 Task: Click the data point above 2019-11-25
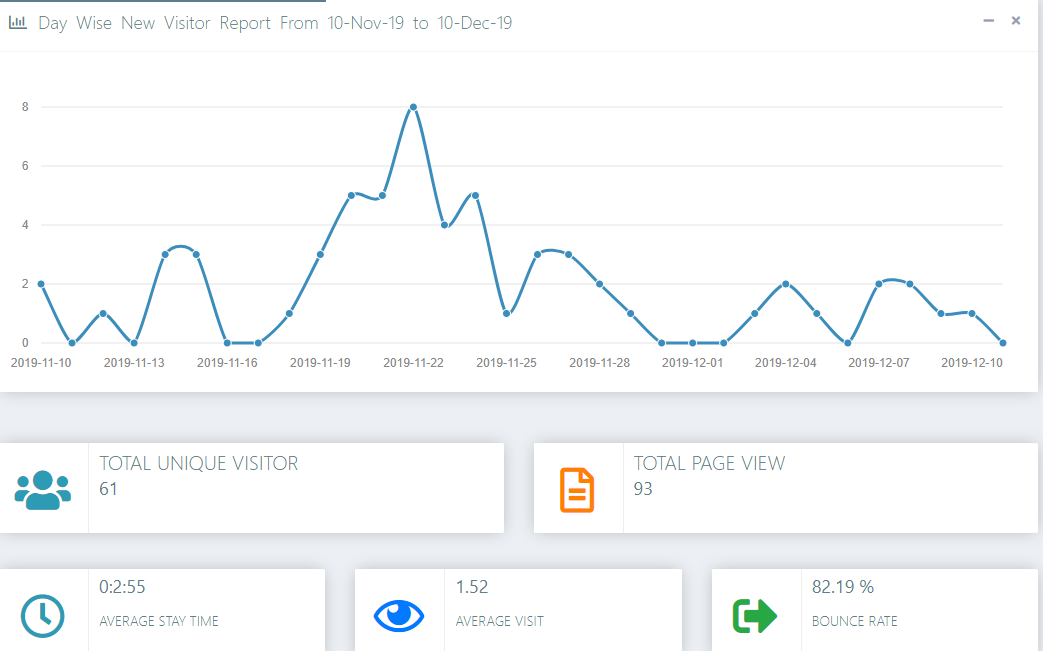click(506, 313)
